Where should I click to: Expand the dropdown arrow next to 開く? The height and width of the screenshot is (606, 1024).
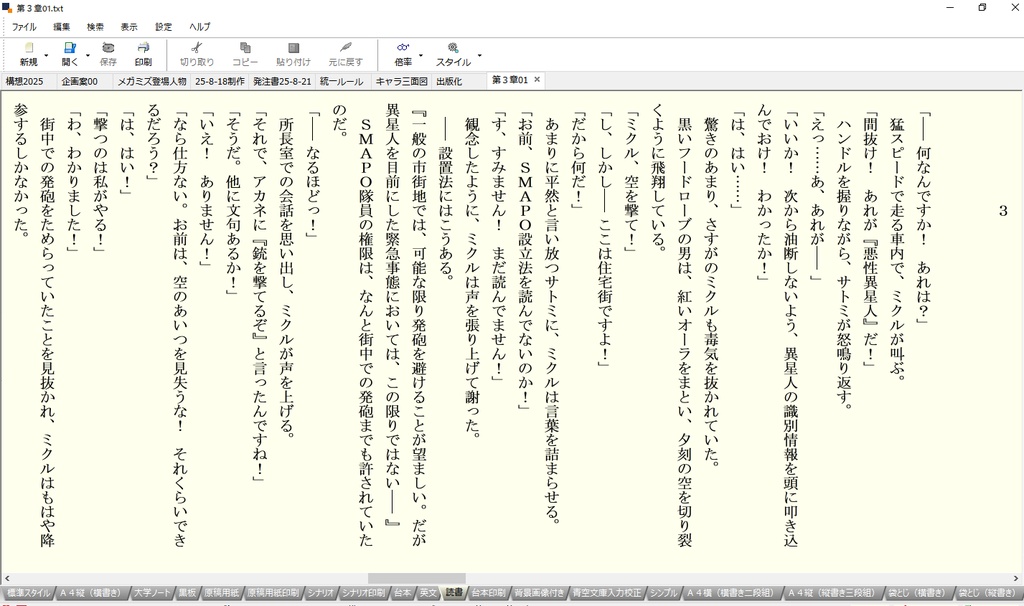pyautogui.click(x=88, y=56)
